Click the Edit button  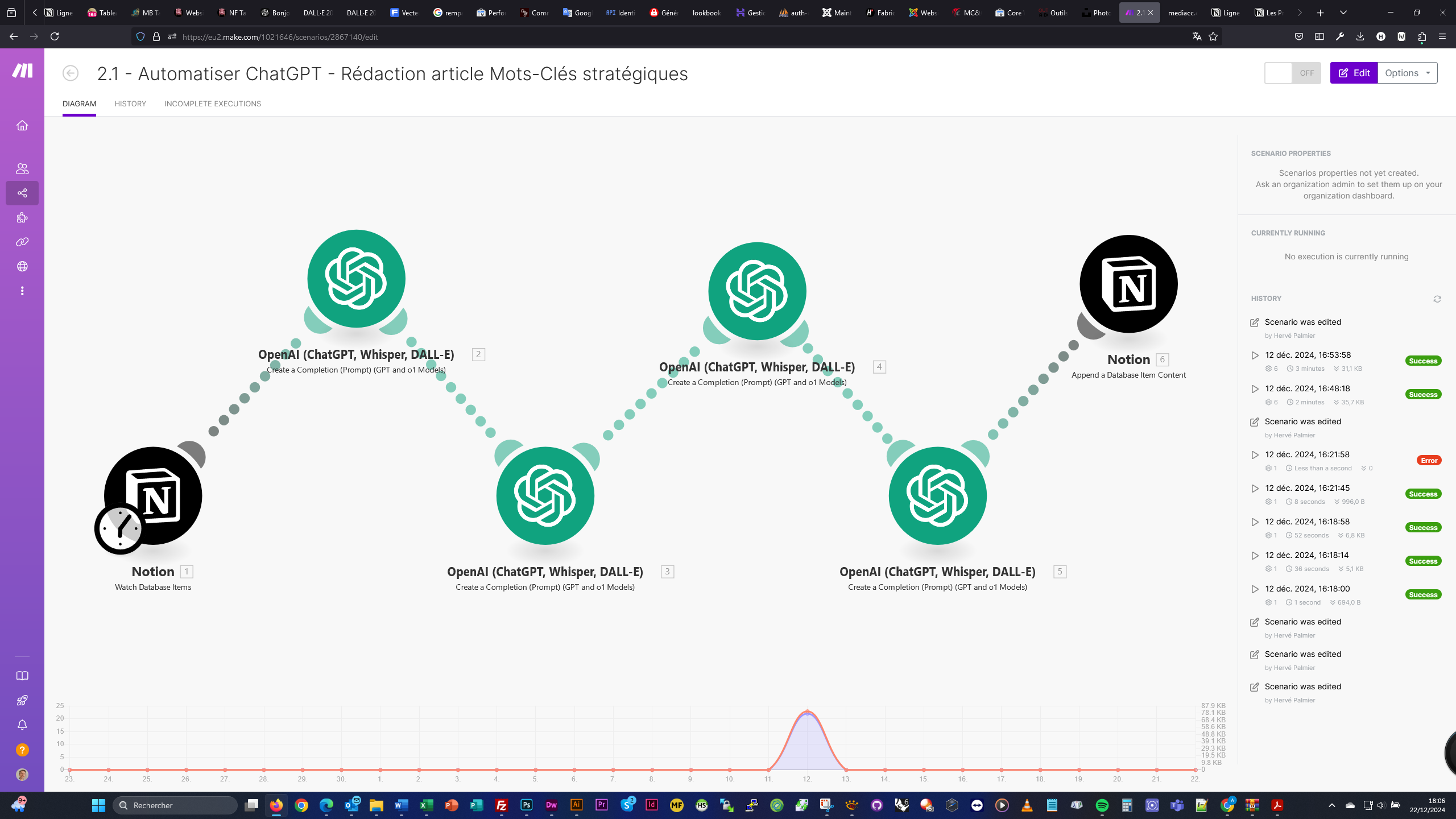point(1354,73)
